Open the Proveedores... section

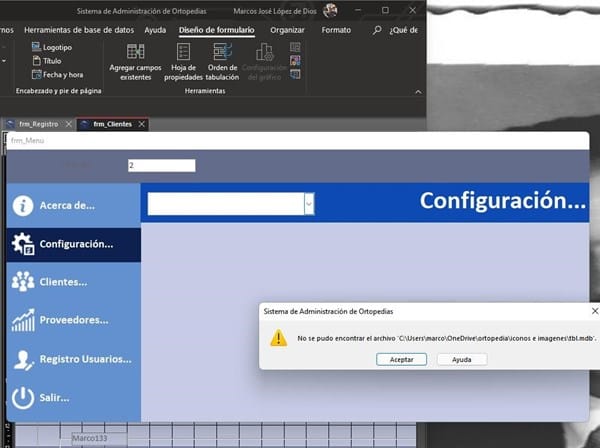click(74, 320)
